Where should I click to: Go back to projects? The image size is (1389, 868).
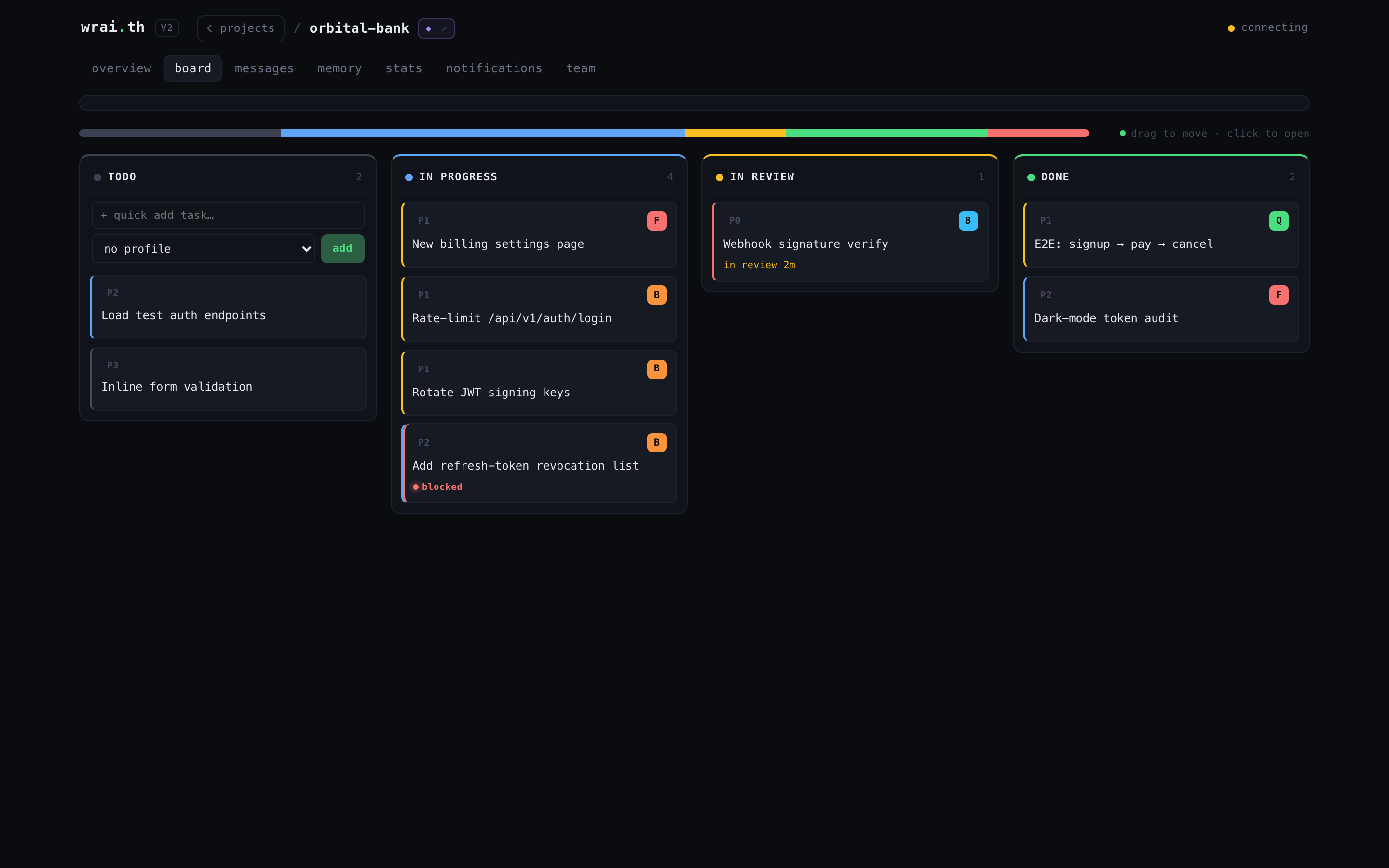tap(241, 28)
